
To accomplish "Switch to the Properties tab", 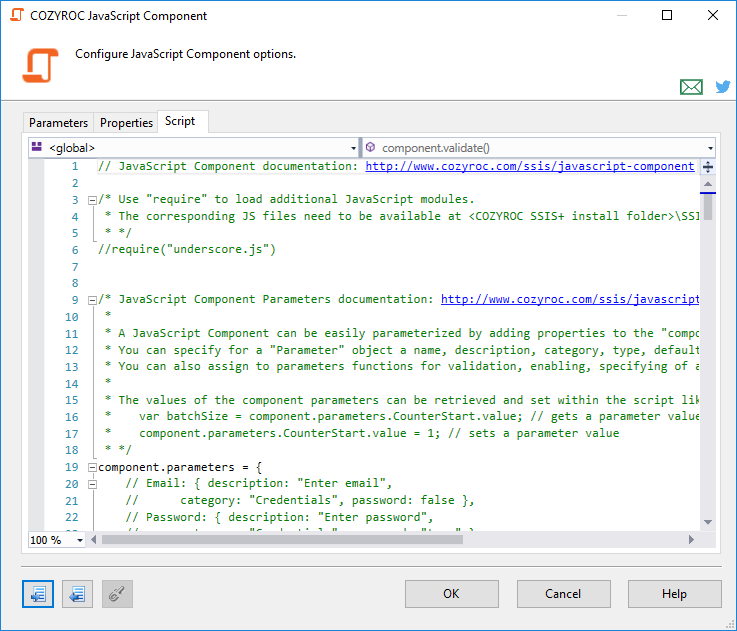I will (x=126, y=123).
